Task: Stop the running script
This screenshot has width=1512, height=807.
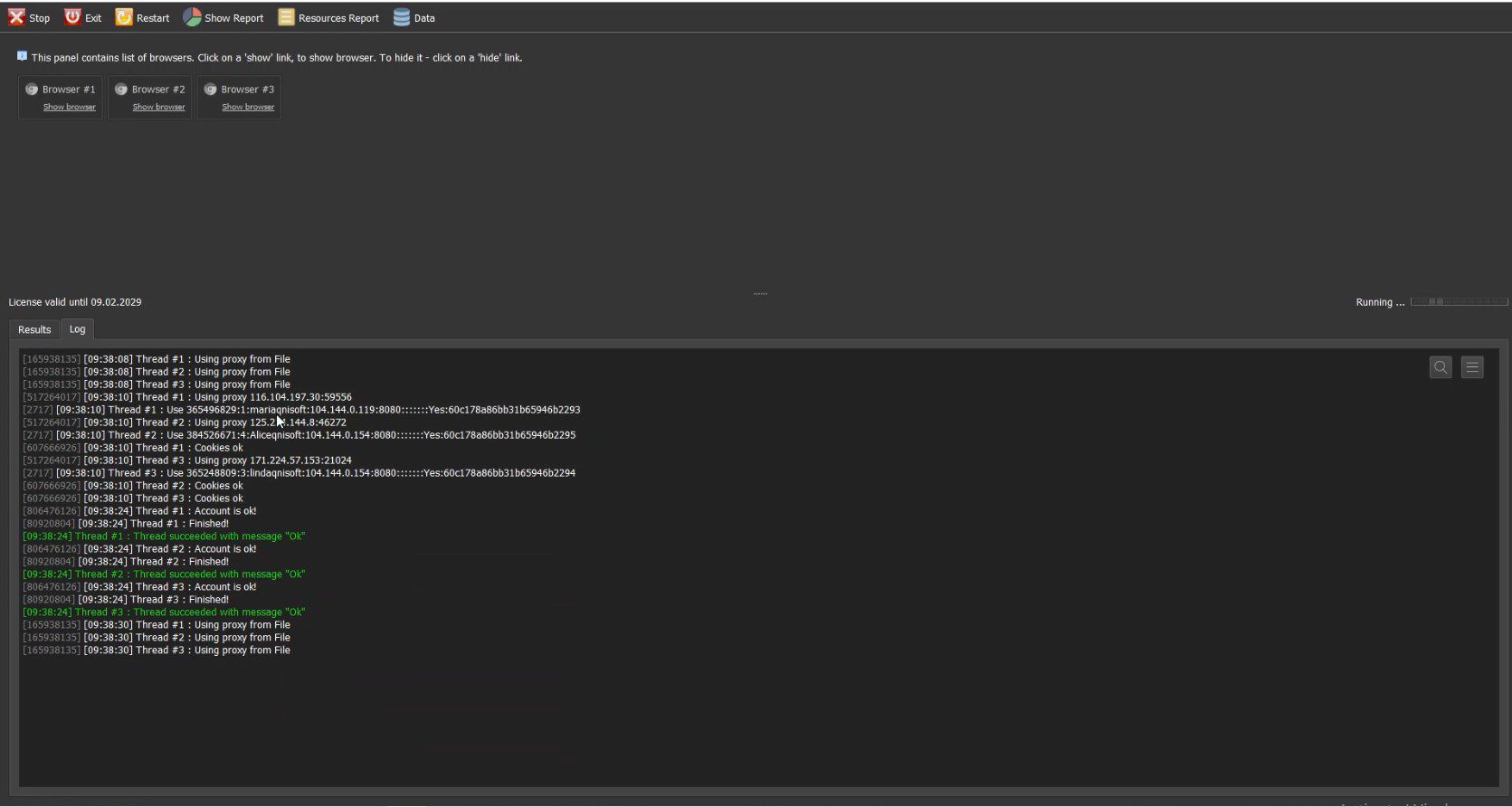Action: click(29, 17)
